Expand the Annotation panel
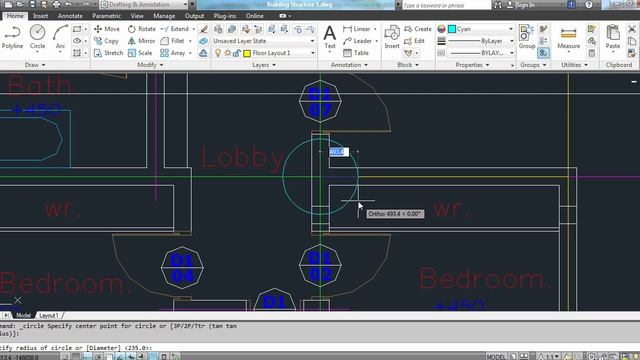 [x=349, y=65]
